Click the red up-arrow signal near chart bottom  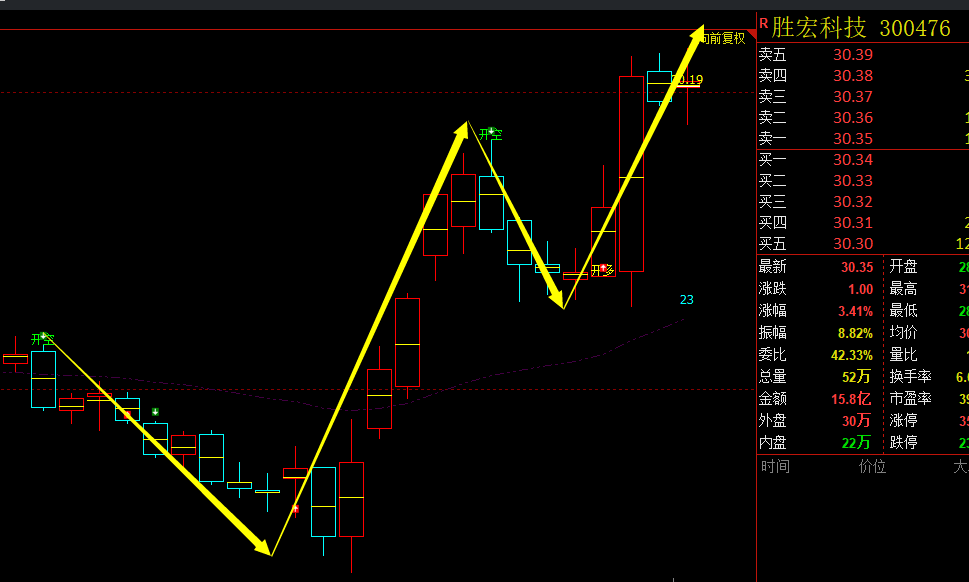(295, 509)
